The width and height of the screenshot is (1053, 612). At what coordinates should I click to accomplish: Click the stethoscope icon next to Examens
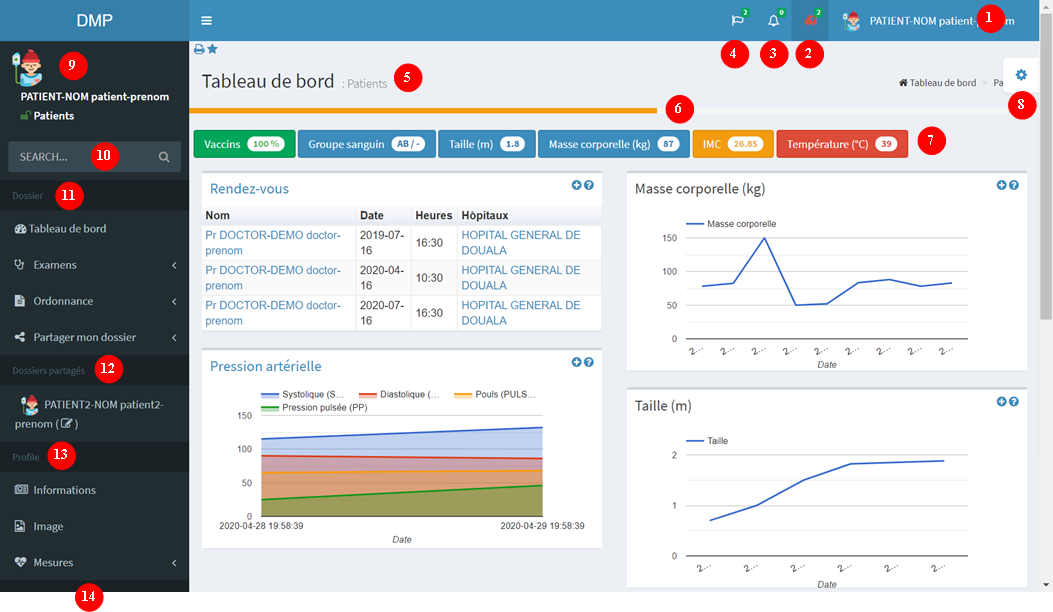tap(19, 265)
